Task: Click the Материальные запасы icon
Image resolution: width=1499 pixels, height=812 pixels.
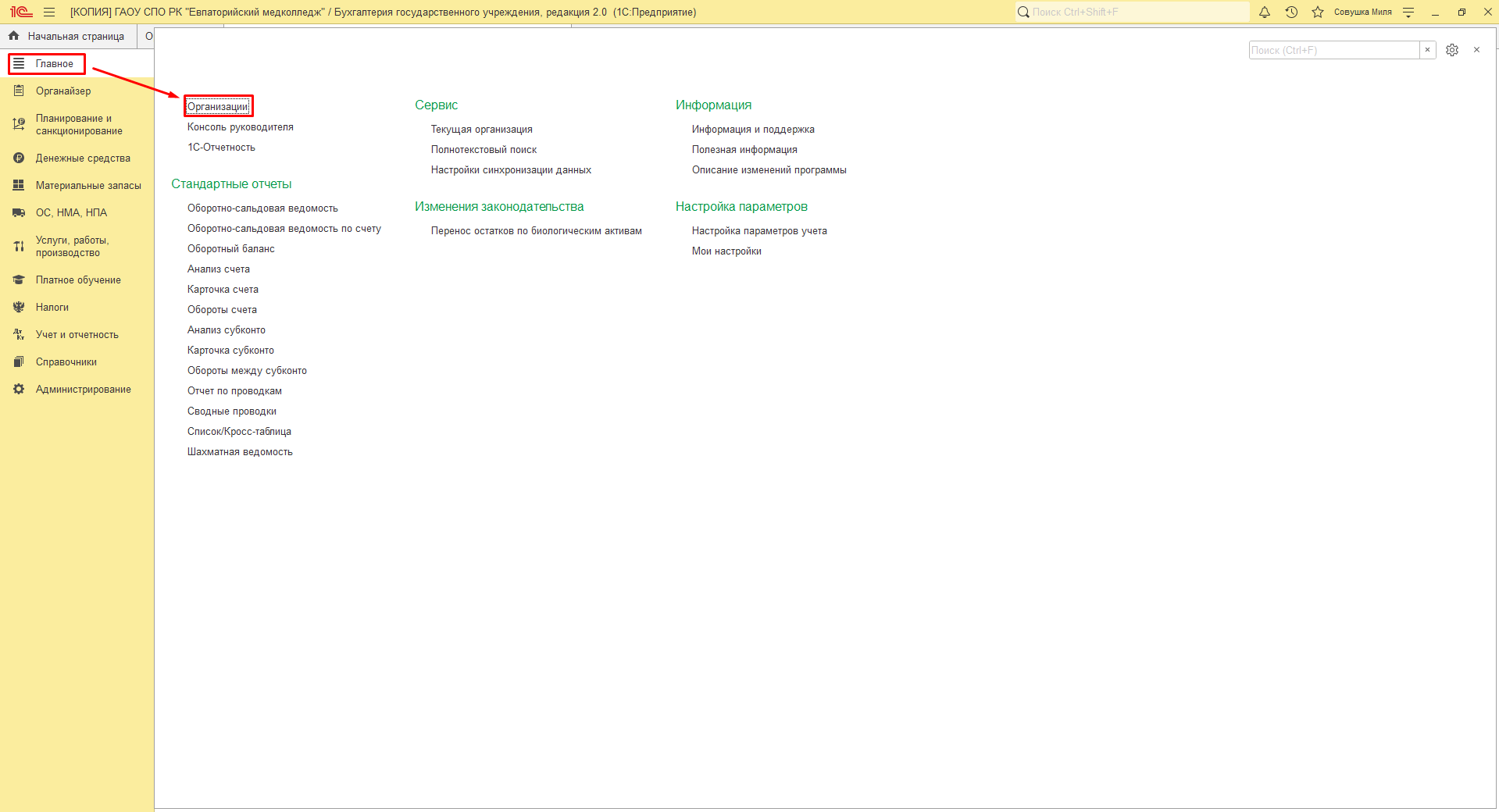Action: coord(19,185)
